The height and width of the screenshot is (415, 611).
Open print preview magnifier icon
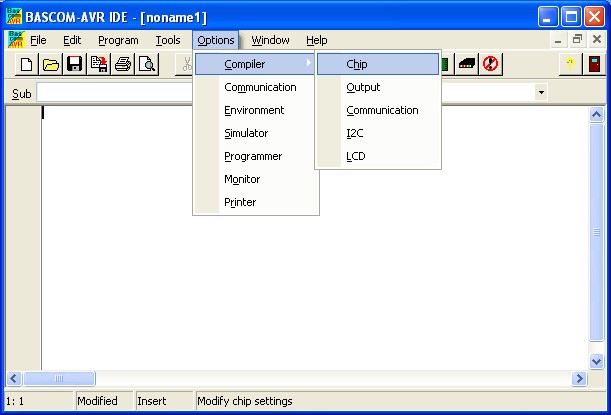(147, 64)
